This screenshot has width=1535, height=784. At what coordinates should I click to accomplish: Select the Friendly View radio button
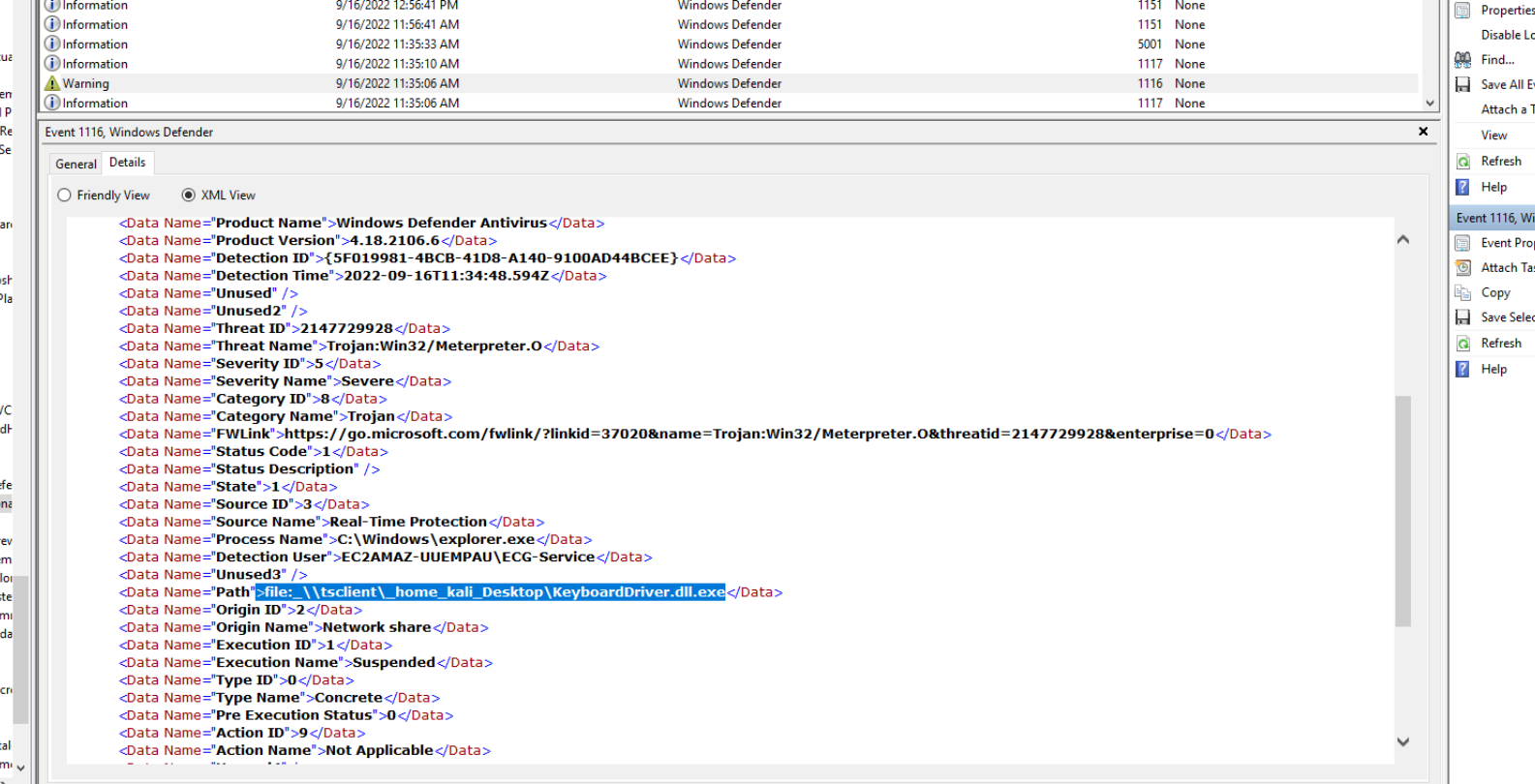[65, 196]
